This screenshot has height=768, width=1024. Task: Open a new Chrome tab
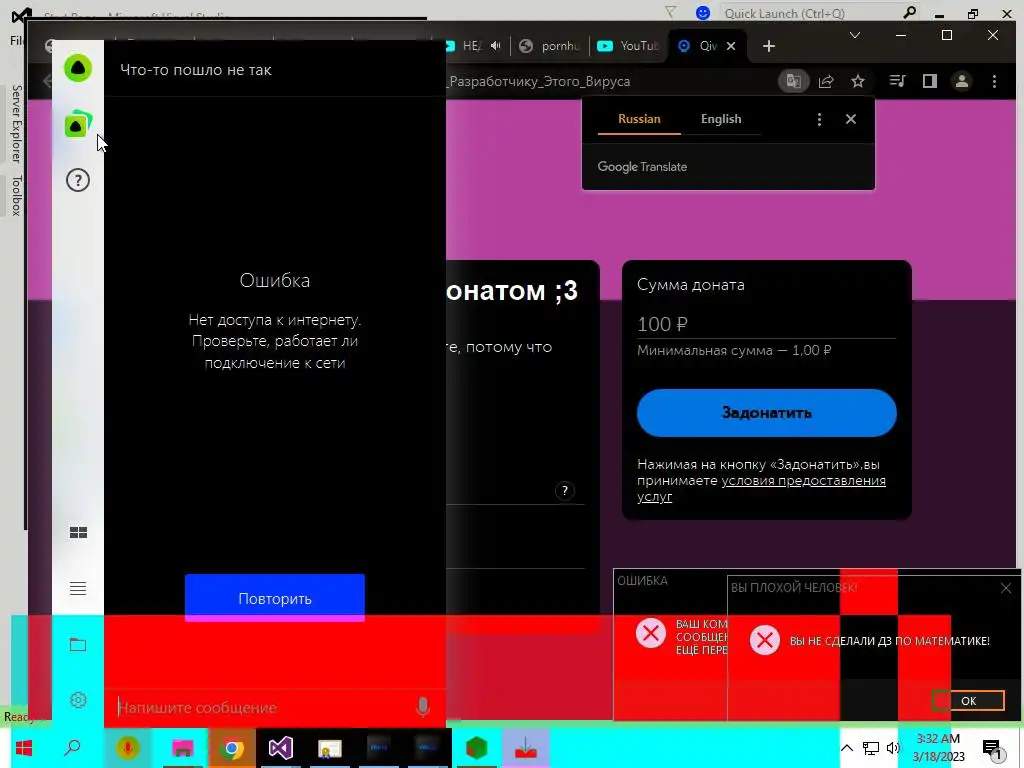click(769, 46)
